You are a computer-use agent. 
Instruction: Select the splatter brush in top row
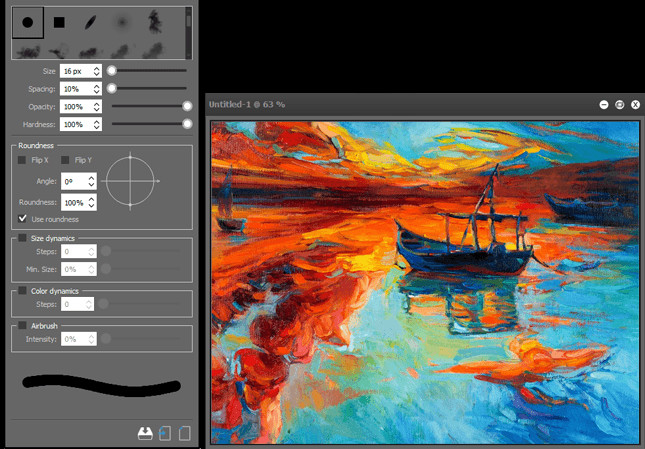pos(154,22)
